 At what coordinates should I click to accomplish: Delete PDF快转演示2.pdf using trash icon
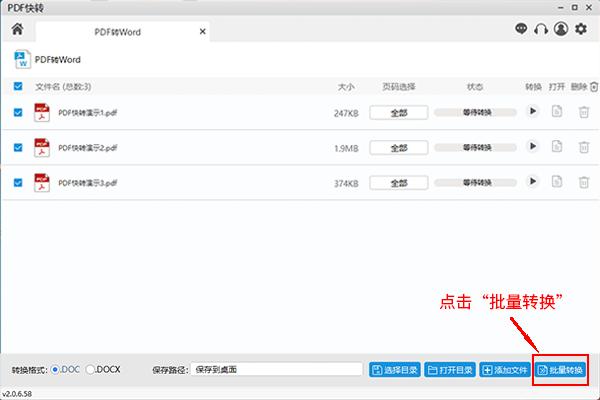tap(584, 147)
